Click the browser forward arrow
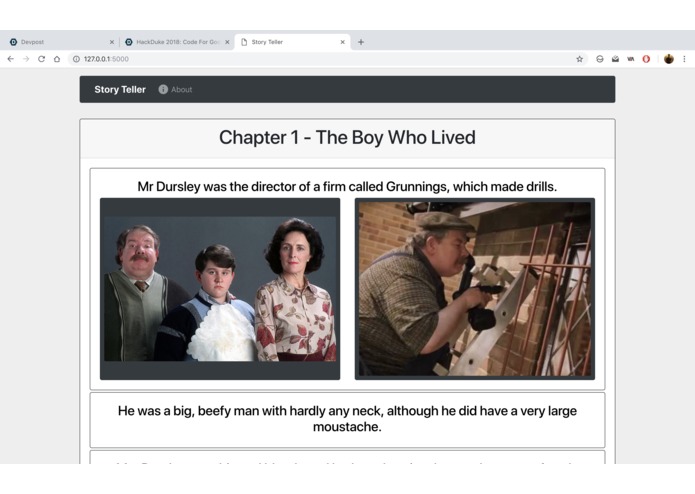Screen dimensions: 695x494 [26, 59]
